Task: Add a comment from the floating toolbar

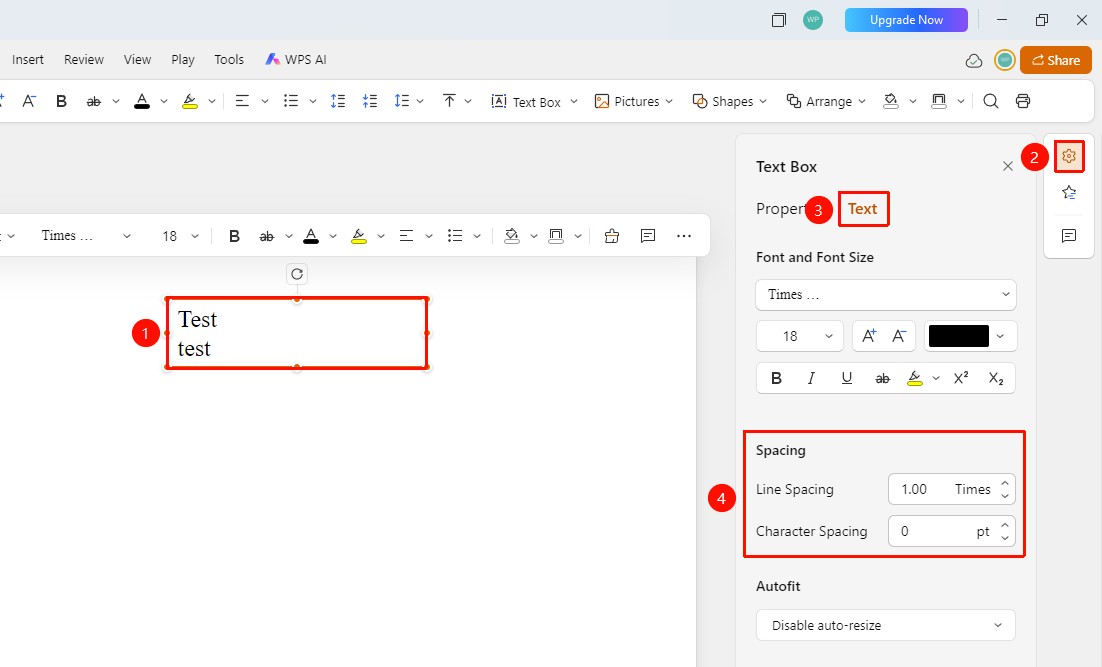Action: tap(648, 236)
